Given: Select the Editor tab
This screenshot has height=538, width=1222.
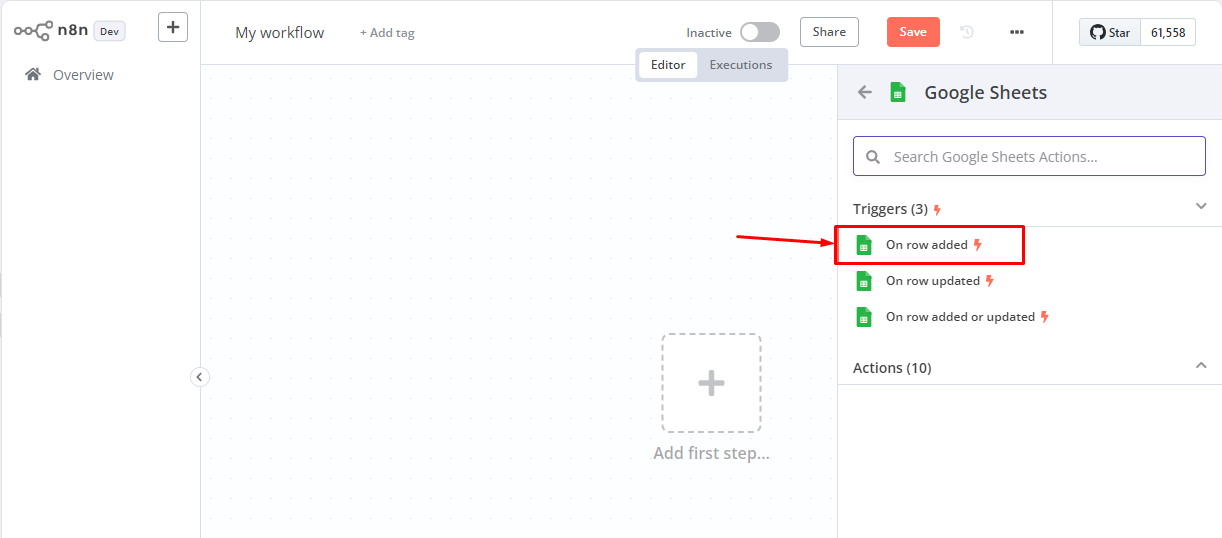Looking at the screenshot, I should (668, 65).
